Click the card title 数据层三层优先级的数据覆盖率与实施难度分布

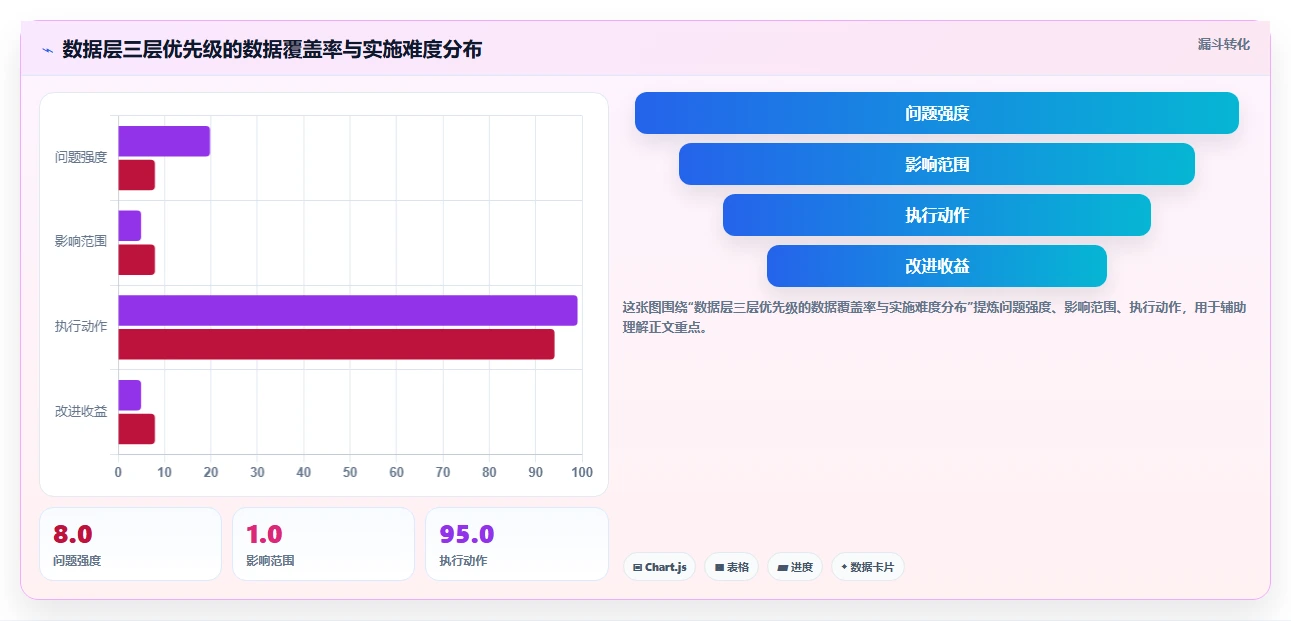point(272,49)
